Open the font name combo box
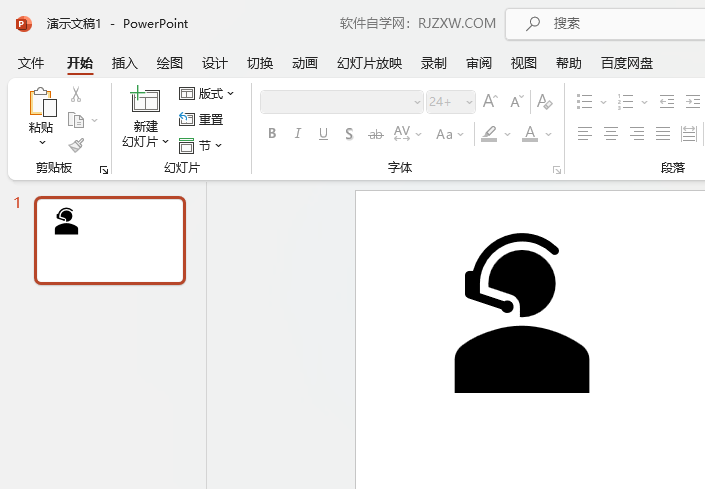705x489 pixels. click(342, 102)
